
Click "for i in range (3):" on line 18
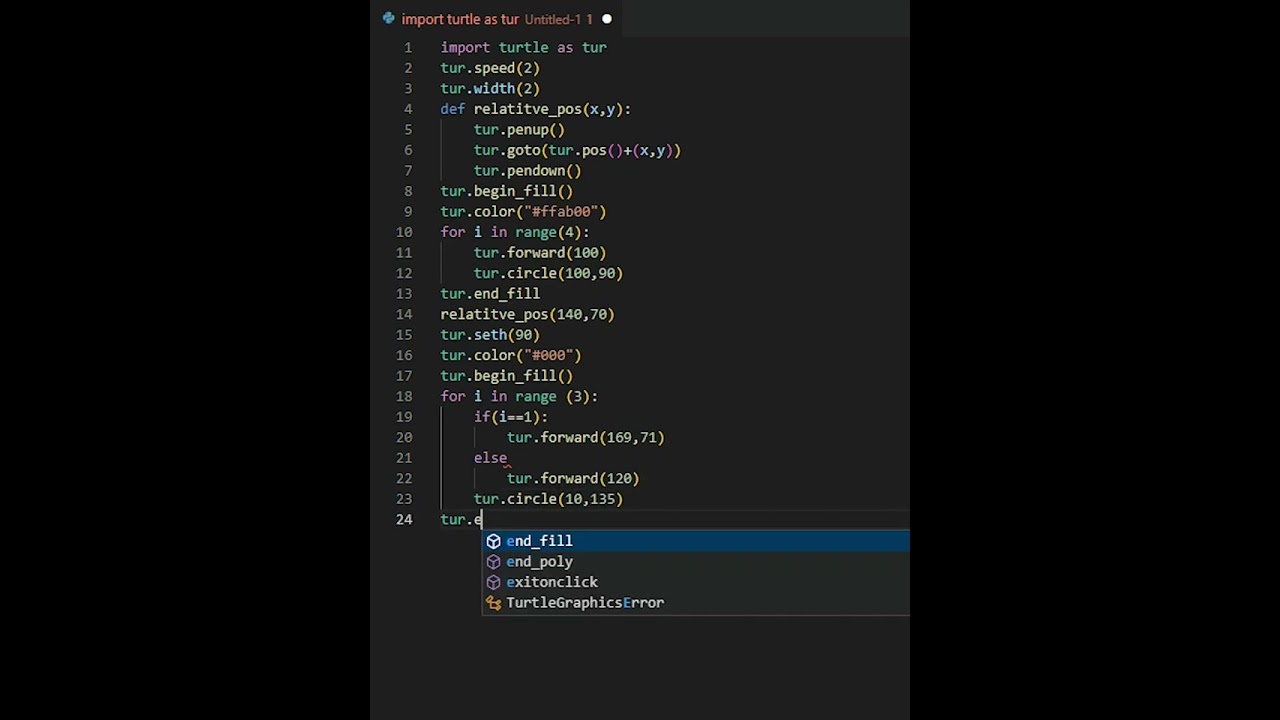519,396
